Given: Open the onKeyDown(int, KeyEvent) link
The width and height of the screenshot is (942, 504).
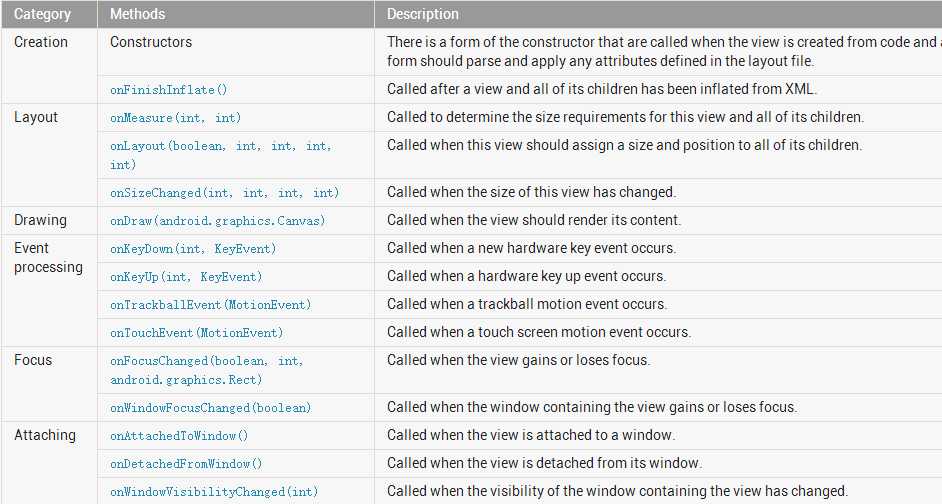Looking at the screenshot, I should click(193, 249).
